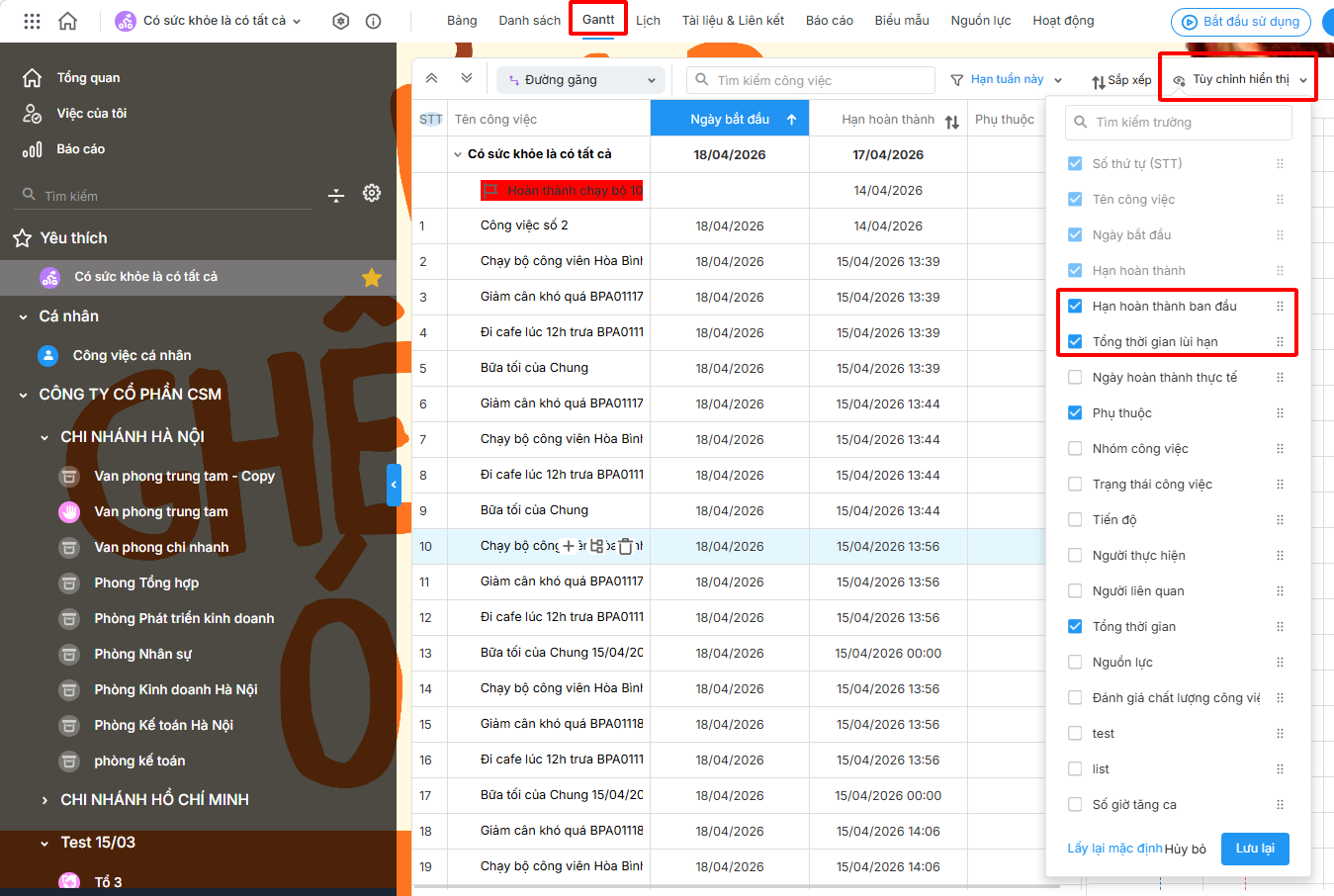This screenshot has height=896, width=1334.
Task: Expand the CHI NHÁNH HỒ CHÍ MINH branch
Action: click(44, 800)
